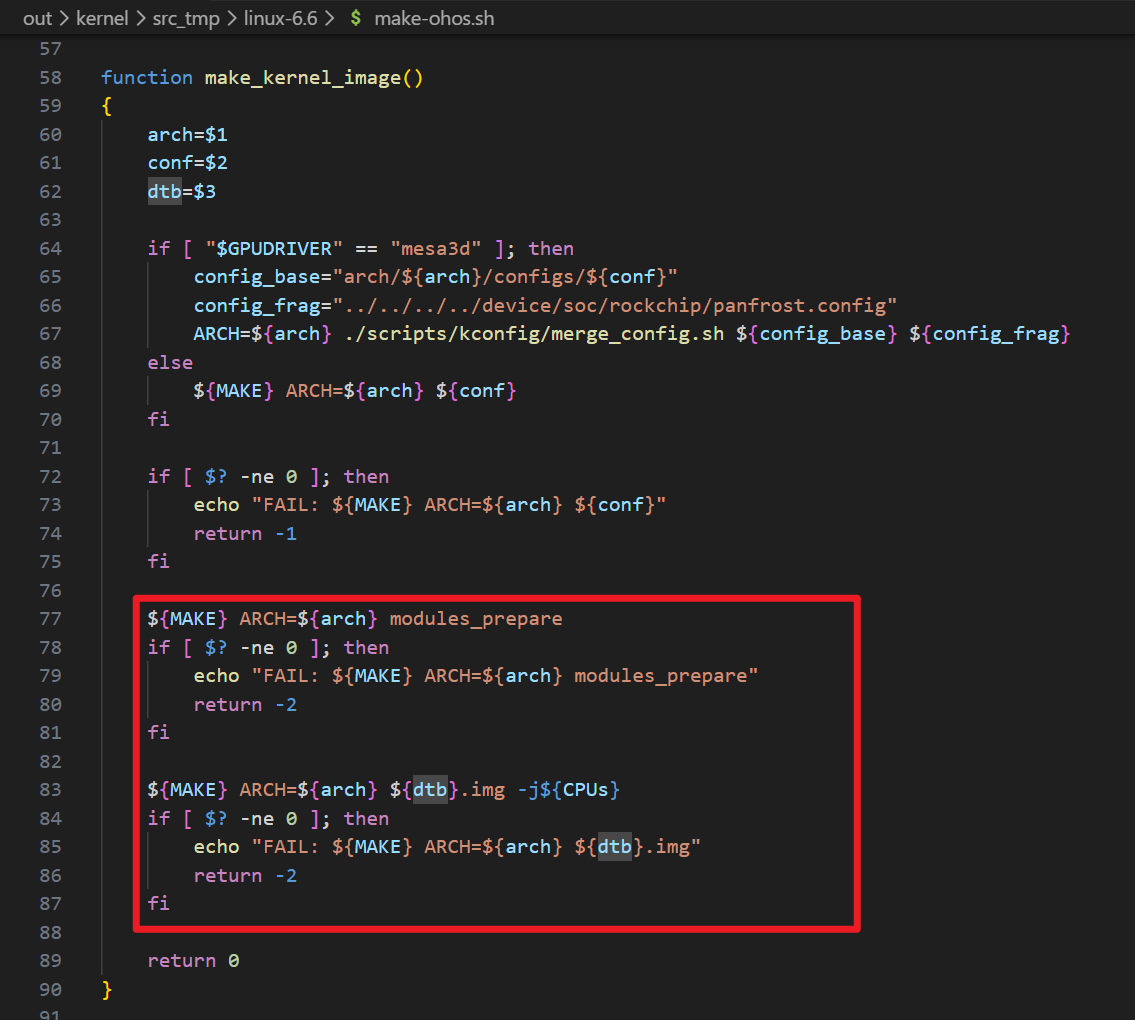Click the chevron after linux-6.6 breadcrumb
Viewport: 1135px width, 1020px height.
click(x=329, y=18)
